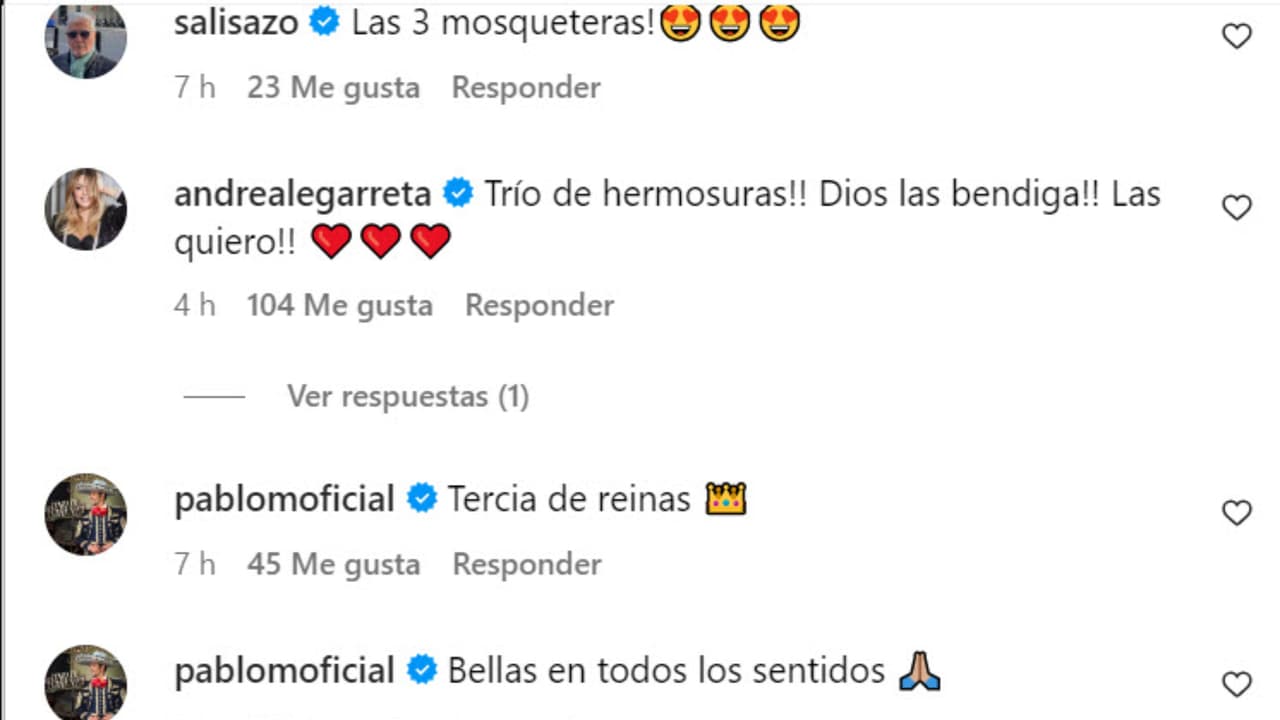1280x720 pixels.
Task: View likes via '104 Me gusta'
Action: 340,305
